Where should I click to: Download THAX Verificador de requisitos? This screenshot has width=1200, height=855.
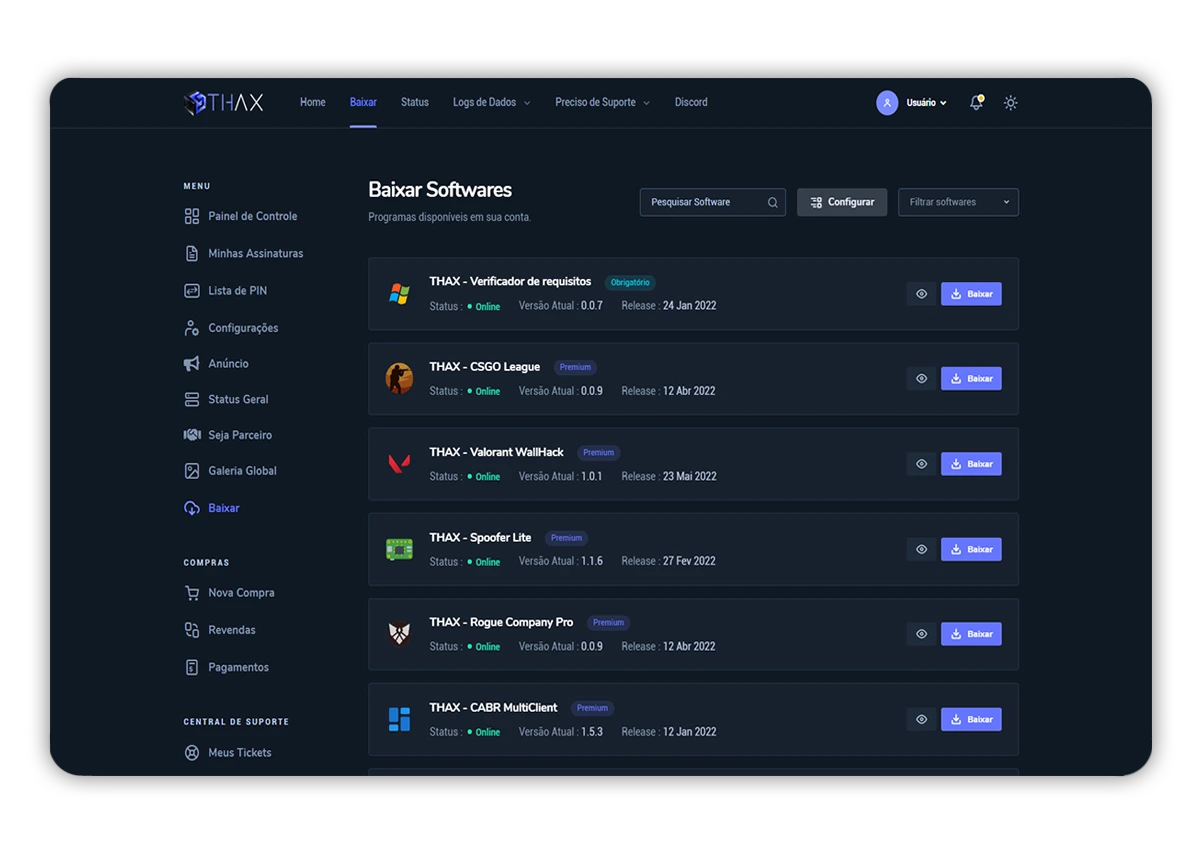971,294
